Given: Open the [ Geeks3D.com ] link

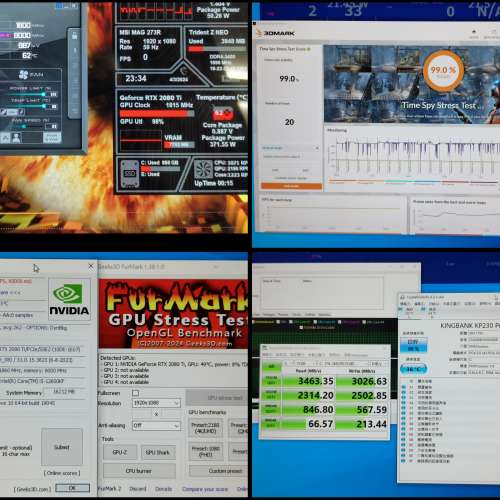Looking at the screenshot, I should pyautogui.click(x=32, y=489).
